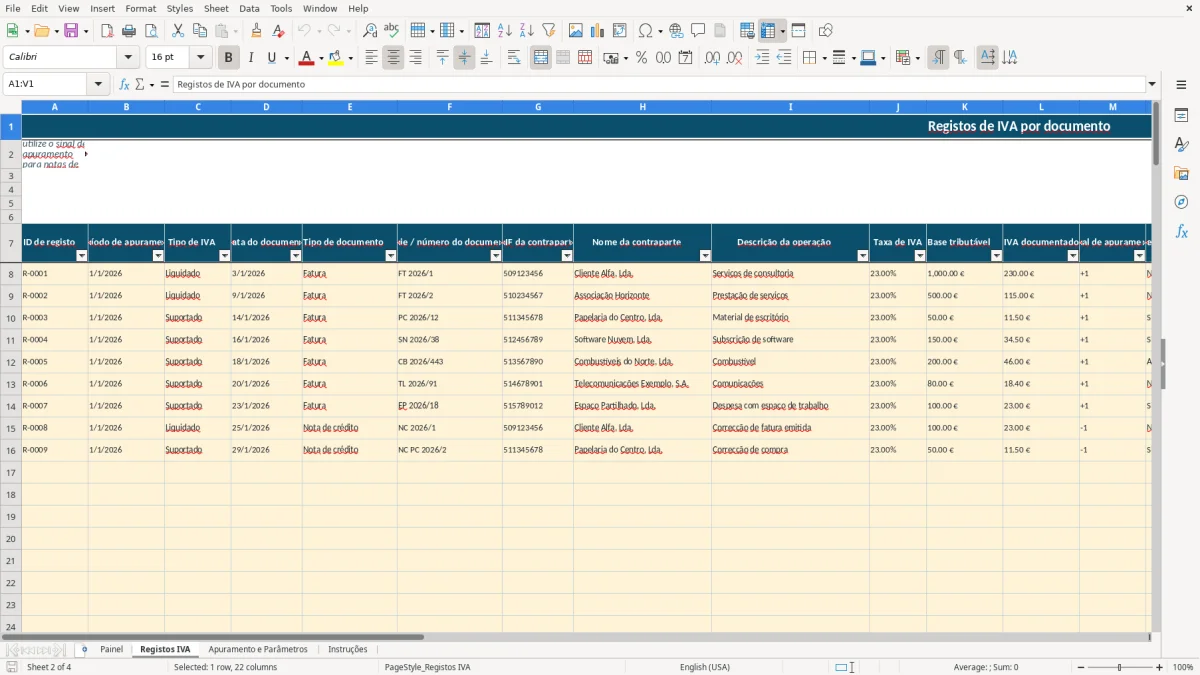The width and height of the screenshot is (1200, 675).
Task: Toggle Freeze Rows and Columns
Action: point(768,31)
